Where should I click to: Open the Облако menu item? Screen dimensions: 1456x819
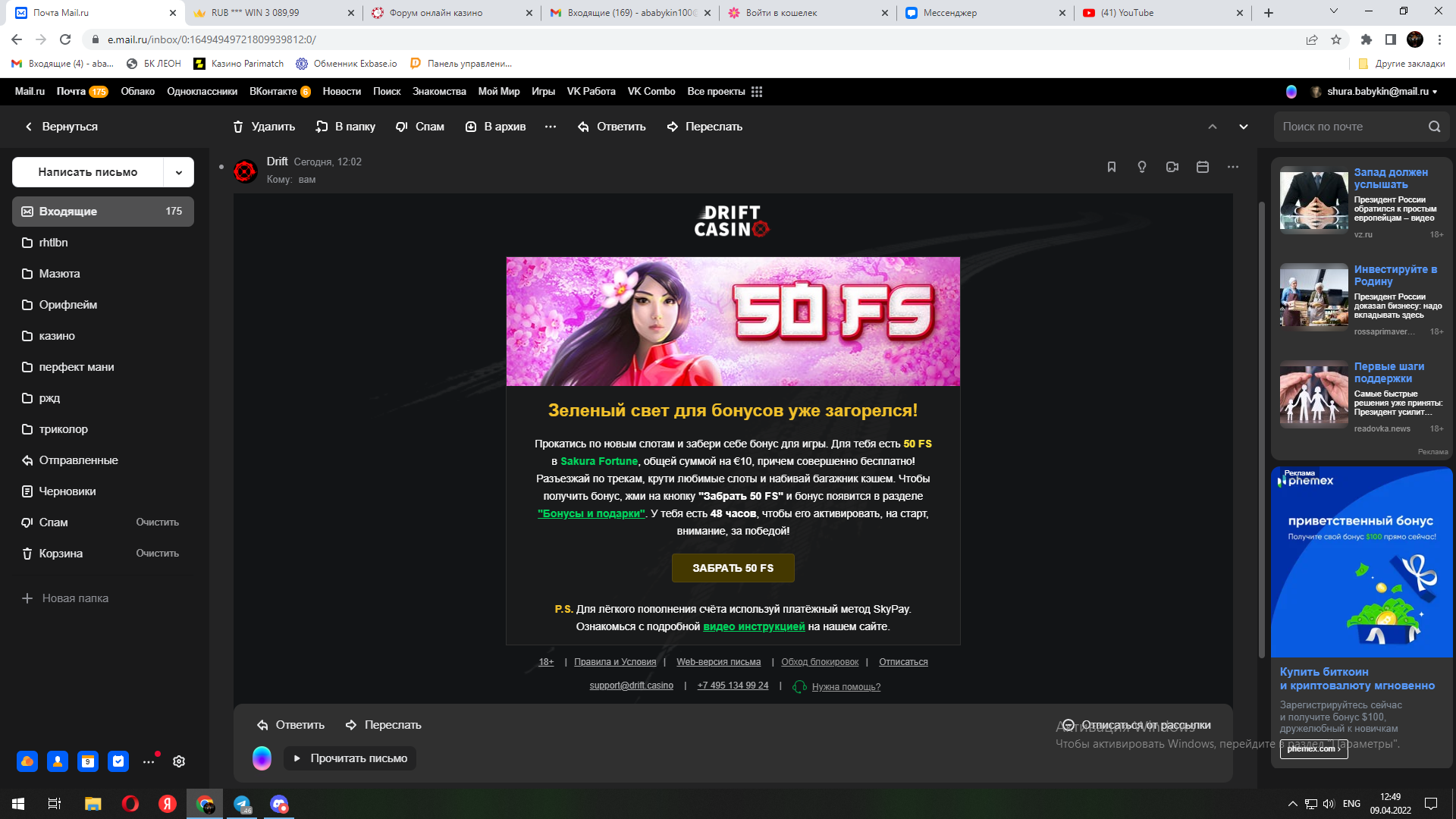tap(137, 92)
